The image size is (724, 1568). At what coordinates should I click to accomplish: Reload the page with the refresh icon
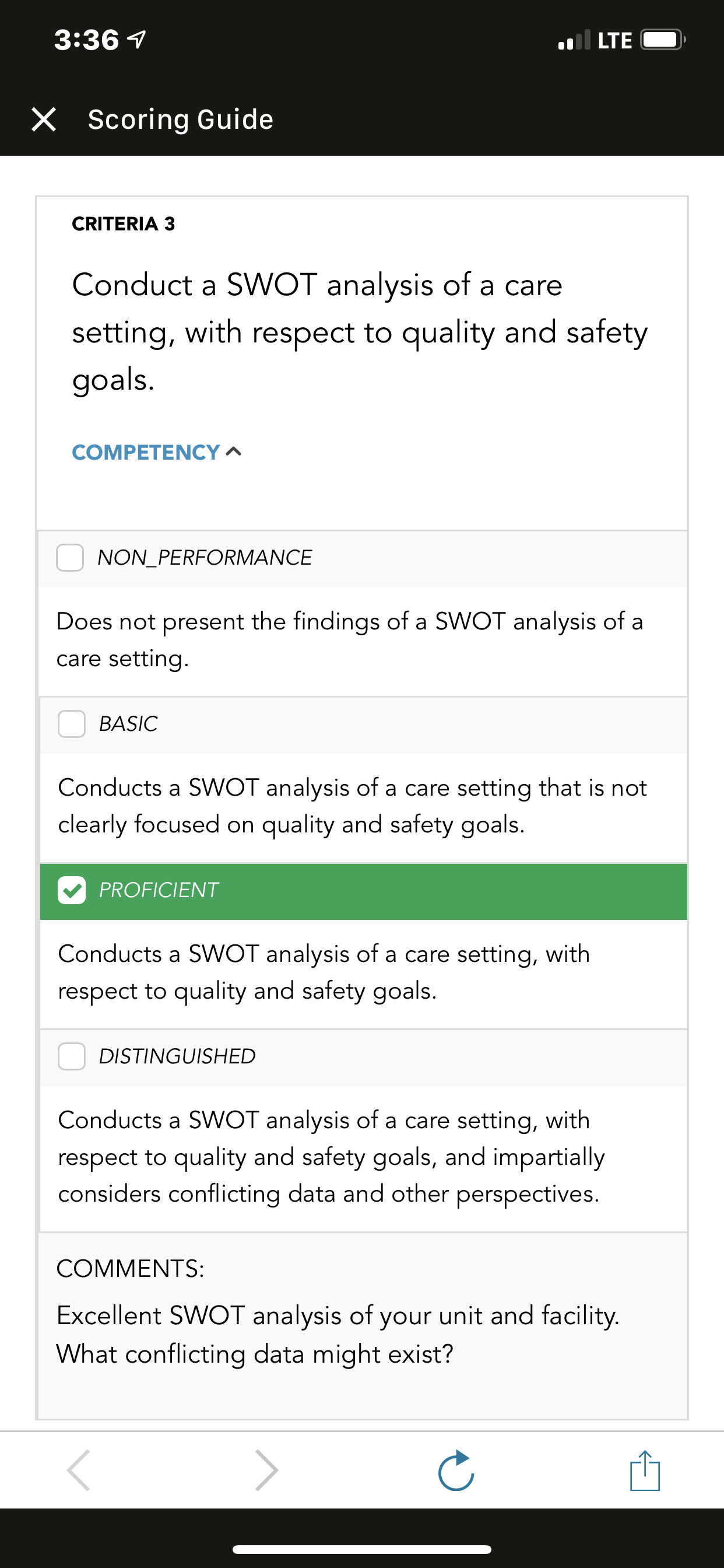[456, 1470]
